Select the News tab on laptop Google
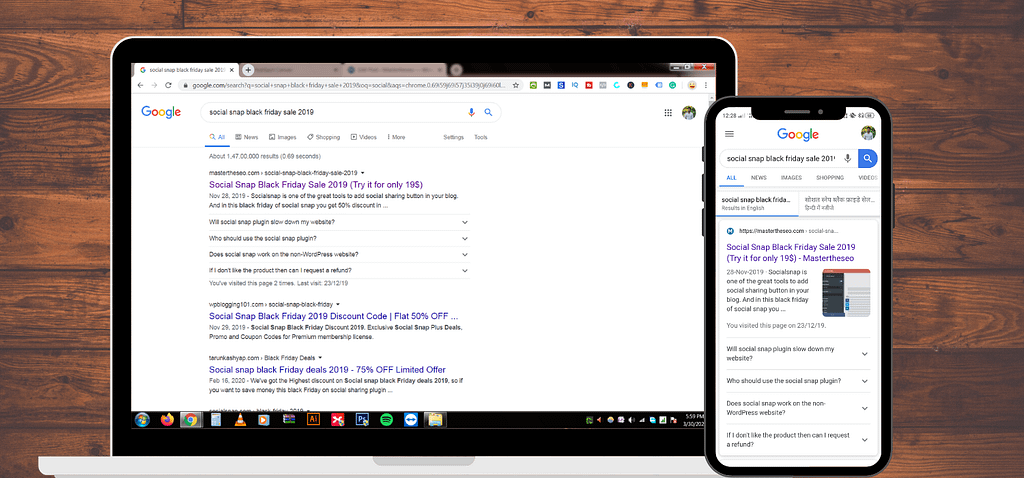 click(x=246, y=137)
